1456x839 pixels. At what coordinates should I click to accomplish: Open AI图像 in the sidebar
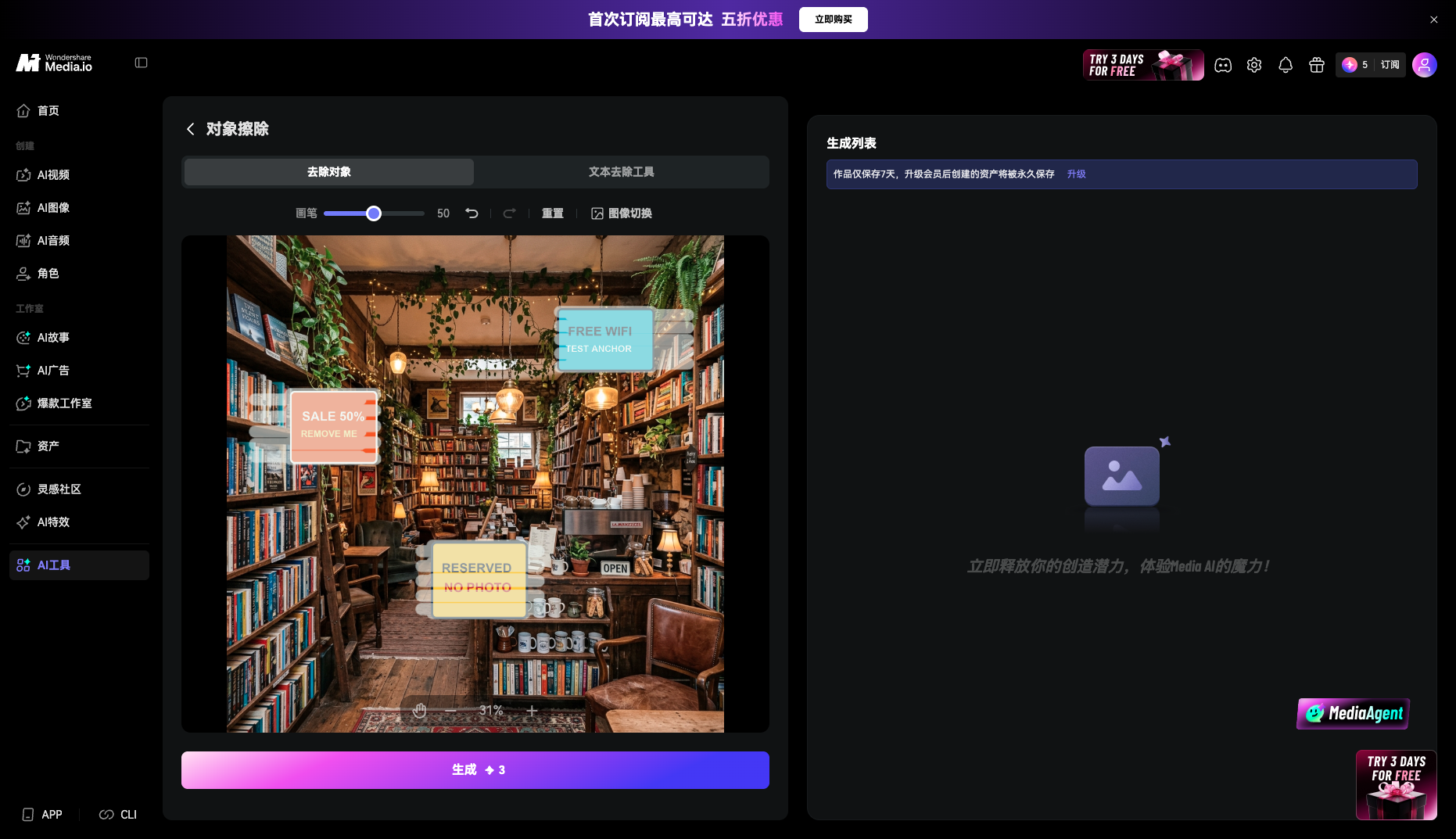(x=79, y=208)
